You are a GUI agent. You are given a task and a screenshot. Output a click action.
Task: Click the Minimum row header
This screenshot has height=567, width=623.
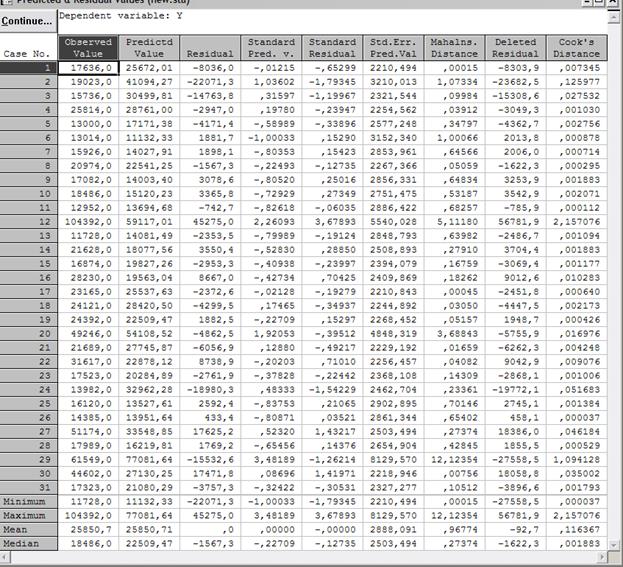tap(29, 500)
